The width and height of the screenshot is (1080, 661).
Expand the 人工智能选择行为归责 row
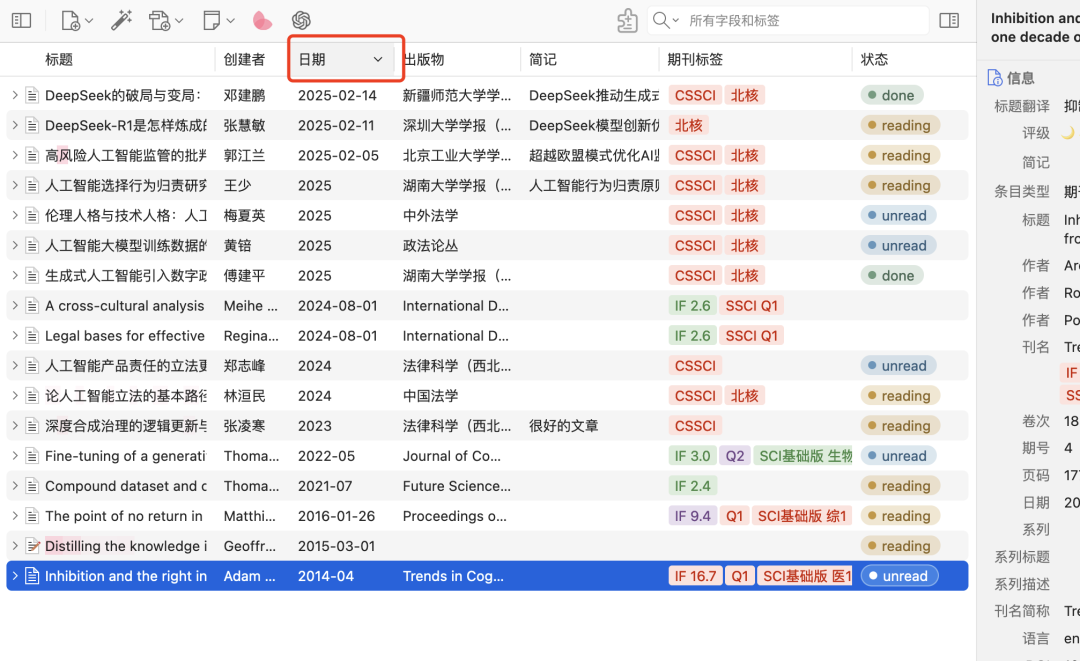(x=14, y=185)
